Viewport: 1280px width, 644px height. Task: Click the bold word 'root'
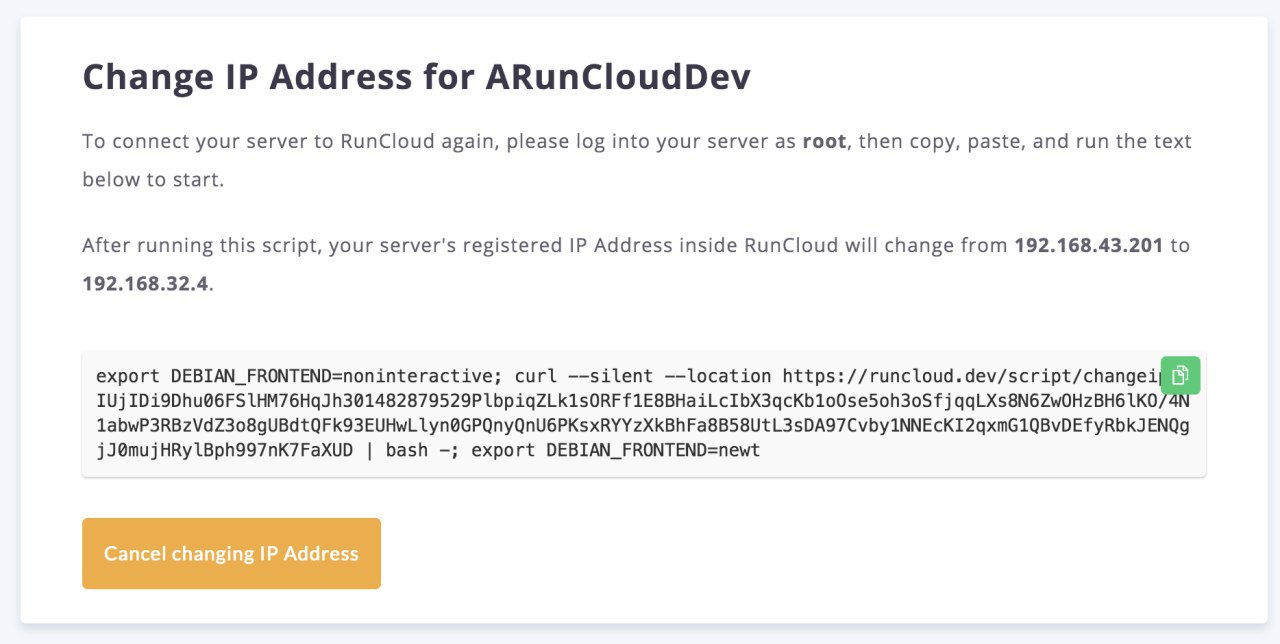coord(825,141)
